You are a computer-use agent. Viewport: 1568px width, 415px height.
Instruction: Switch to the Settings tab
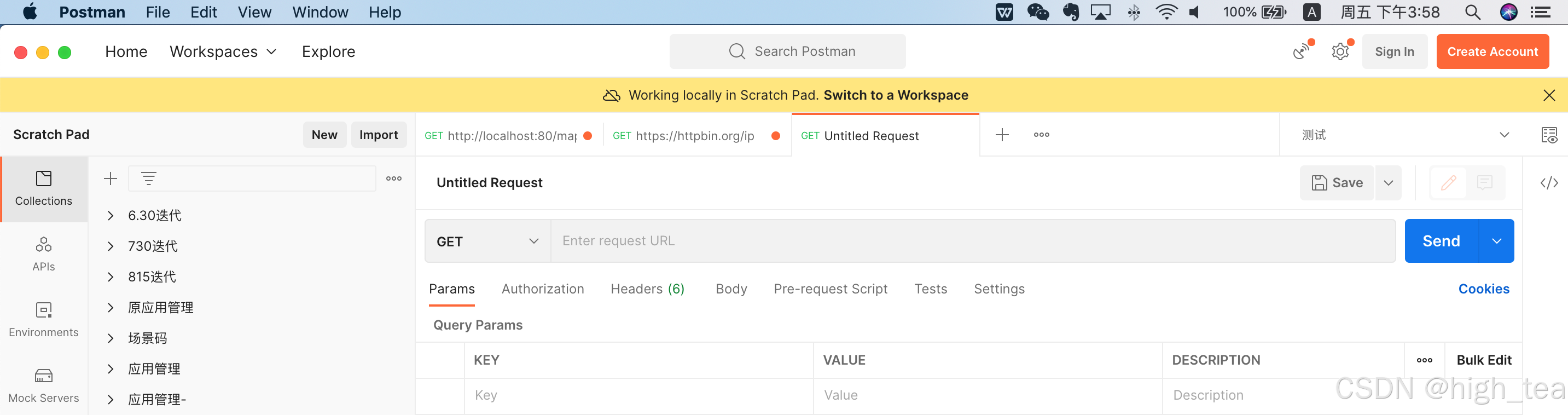(999, 289)
